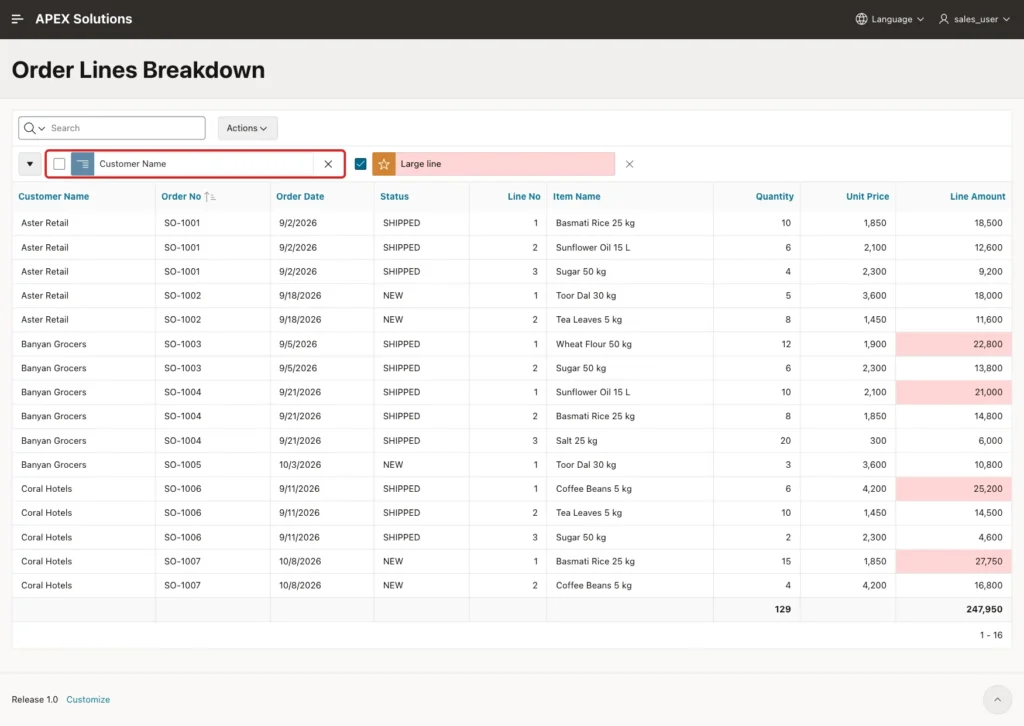1024x726 pixels.
Task: Click the Order No sort ascending icon
Action: 210,197
